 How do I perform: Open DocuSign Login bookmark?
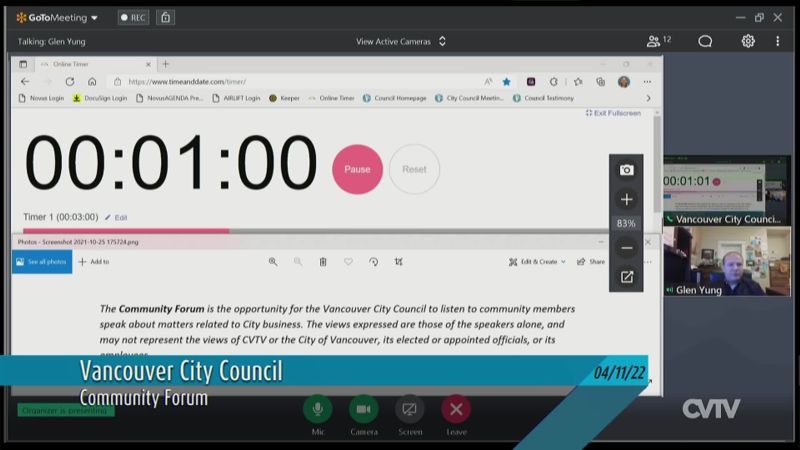99,98
